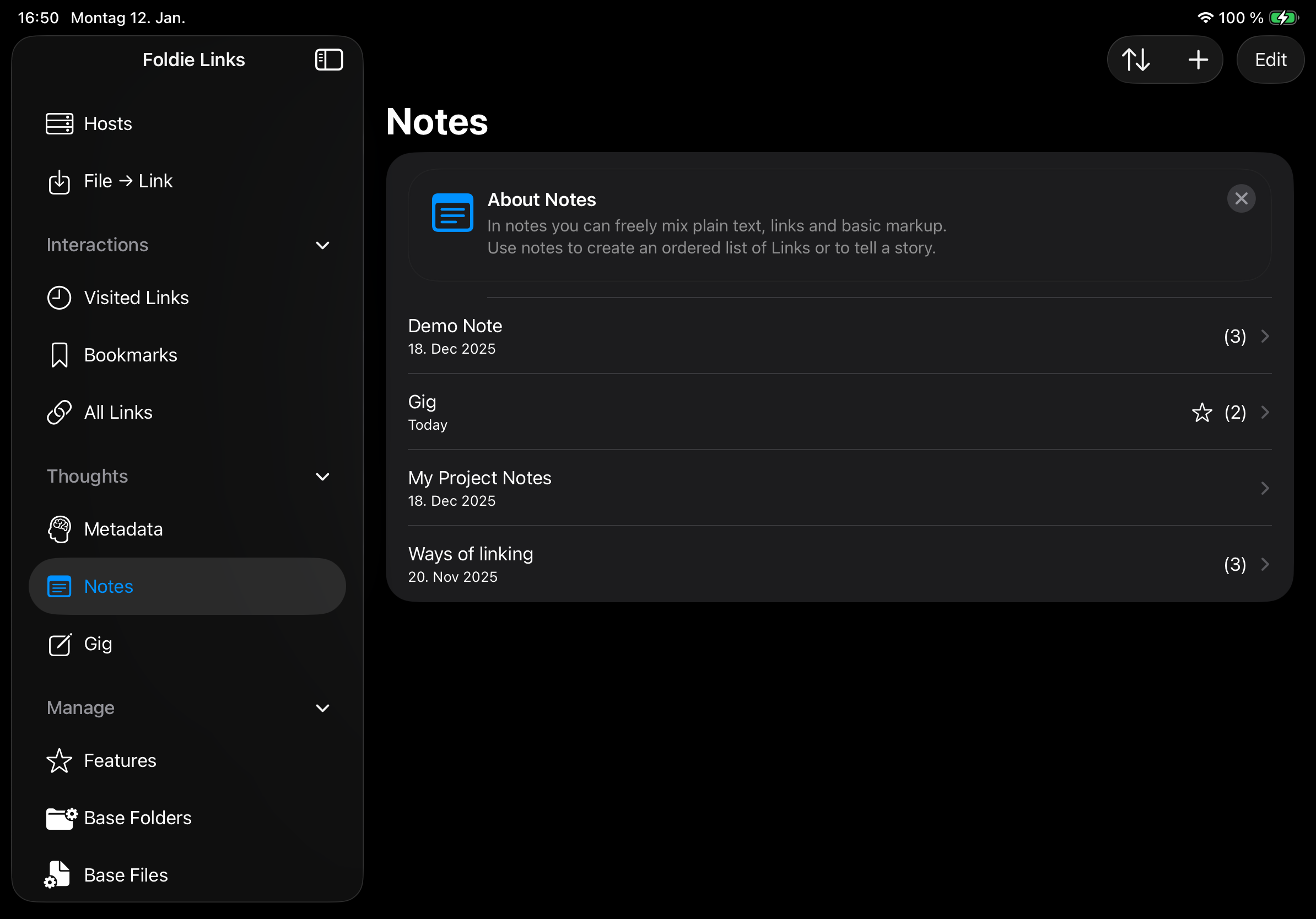Open the Metadata view
This screenshot has height=919, width=1316.
123,529
